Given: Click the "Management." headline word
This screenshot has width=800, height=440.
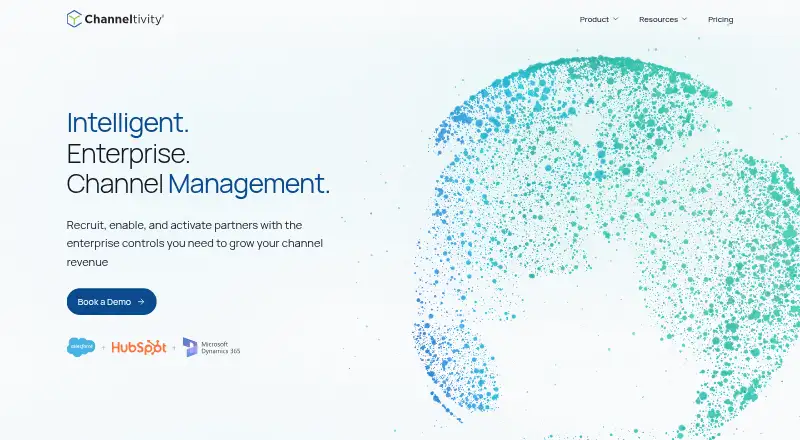Looking at the screenshot, I should (x=249, y=184).
